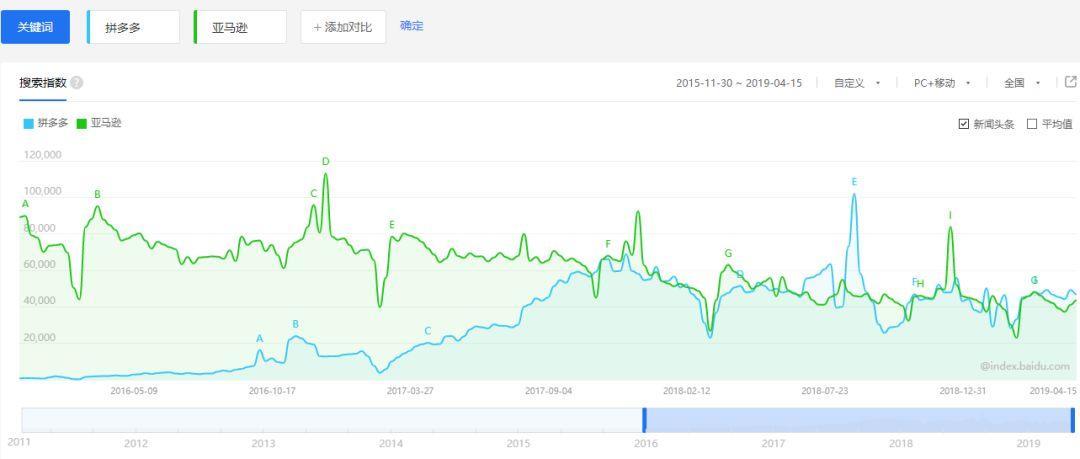Click the help icon beside 搜索指数
The width and height of the screenshot is (1080, 459).
tap(77, 83)
